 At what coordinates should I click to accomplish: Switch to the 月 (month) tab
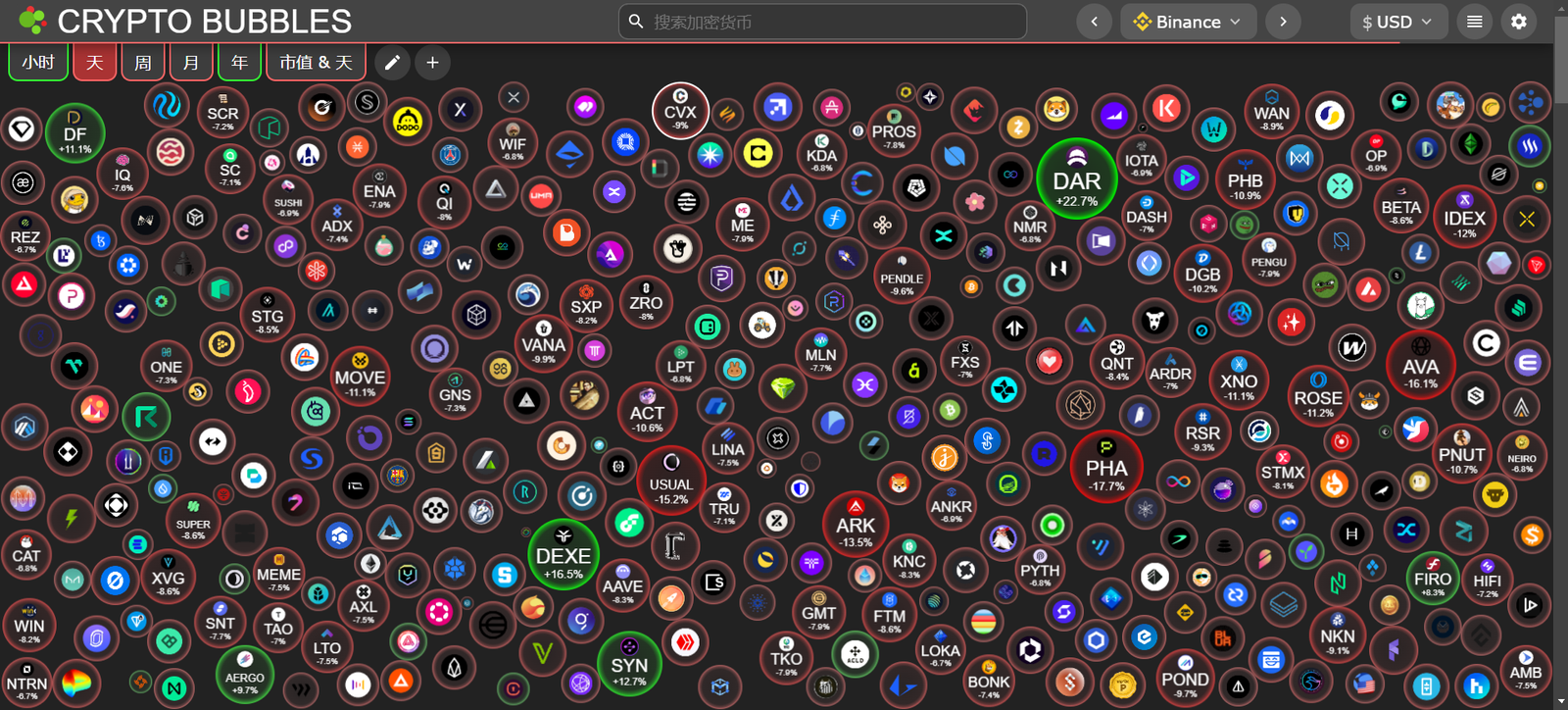(191, 62)
